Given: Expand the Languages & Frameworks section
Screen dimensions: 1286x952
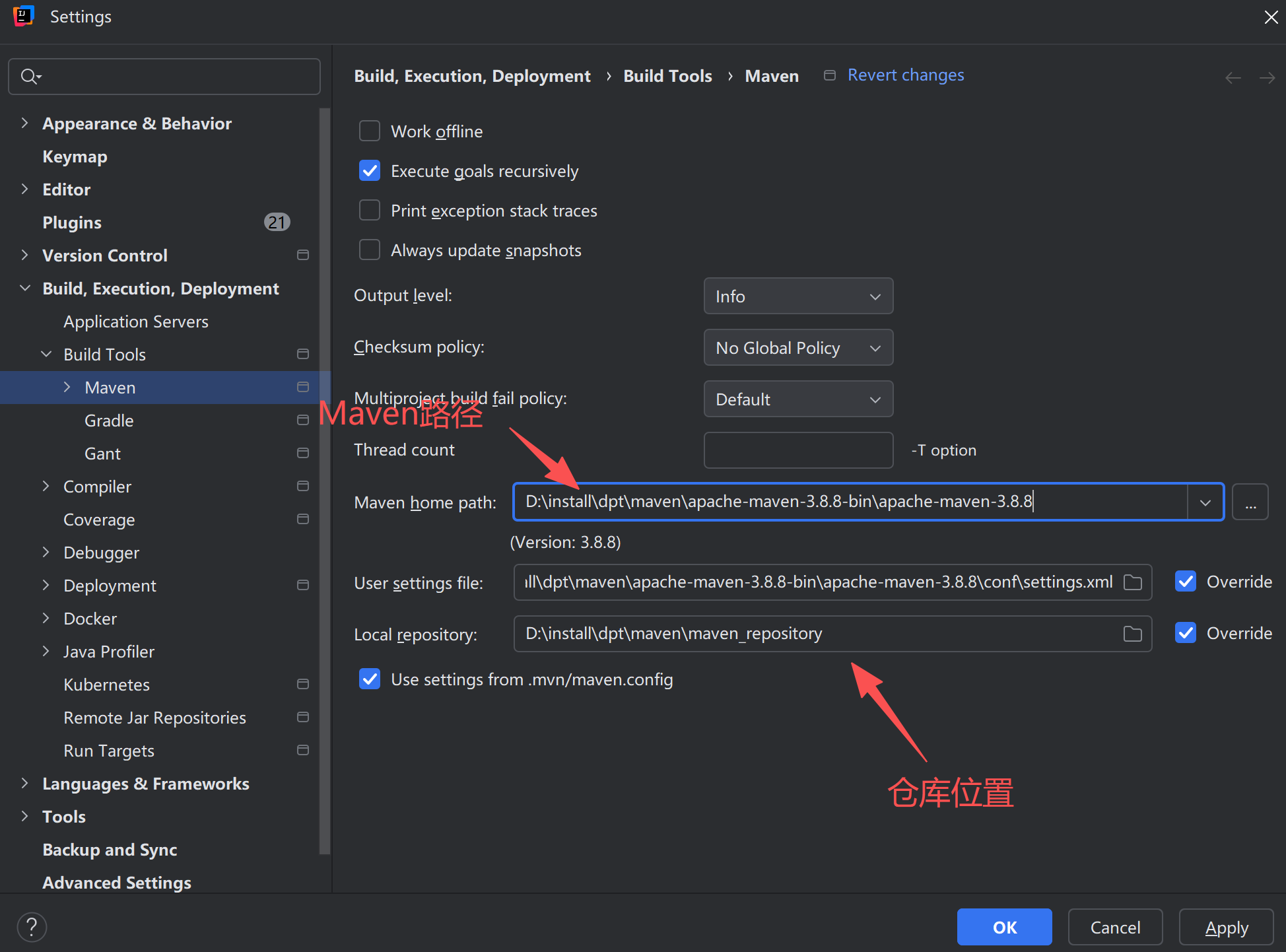Looking at the screenshot, I should point(25,784).
